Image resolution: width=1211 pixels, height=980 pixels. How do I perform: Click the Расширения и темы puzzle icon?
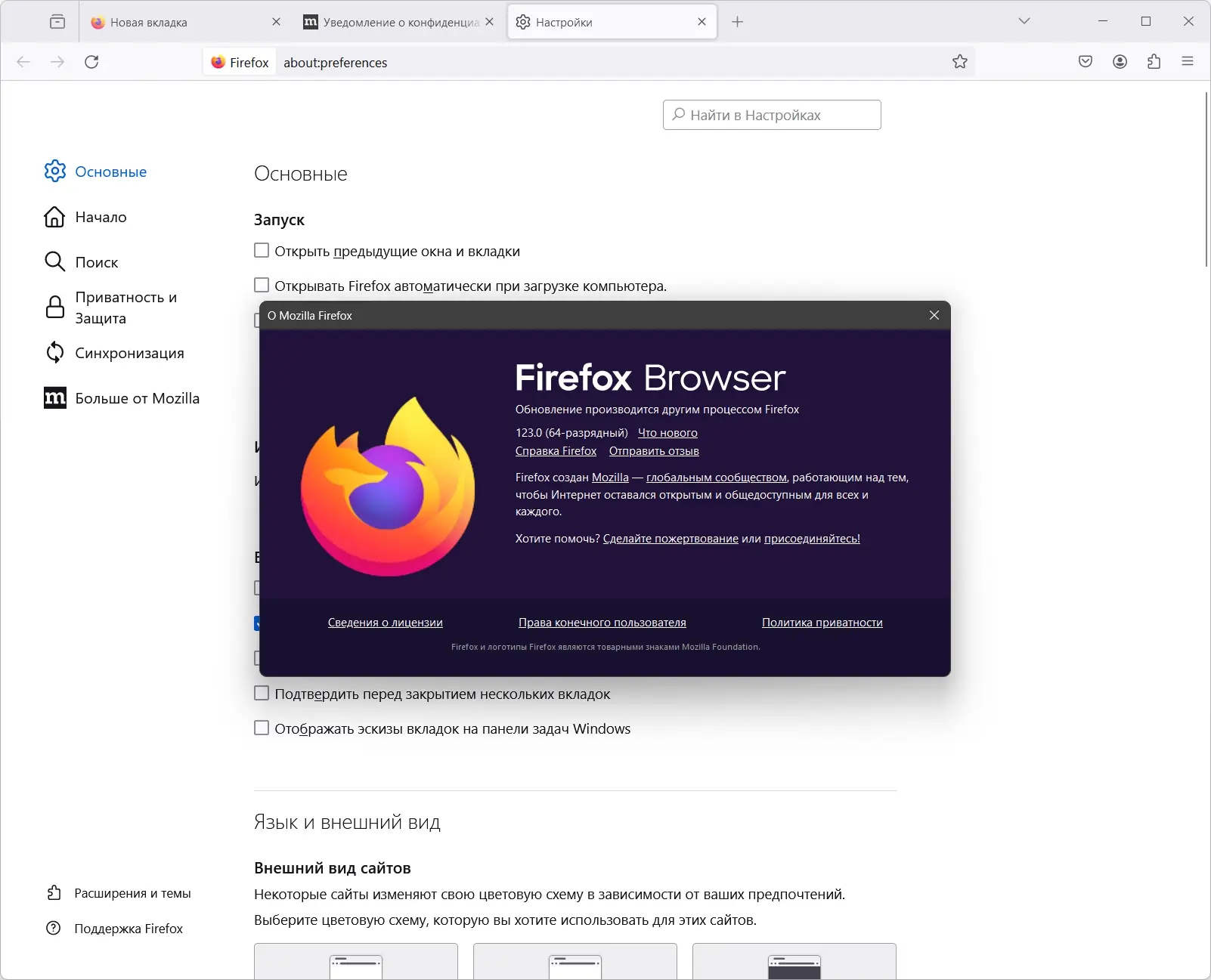coord(54,893)
